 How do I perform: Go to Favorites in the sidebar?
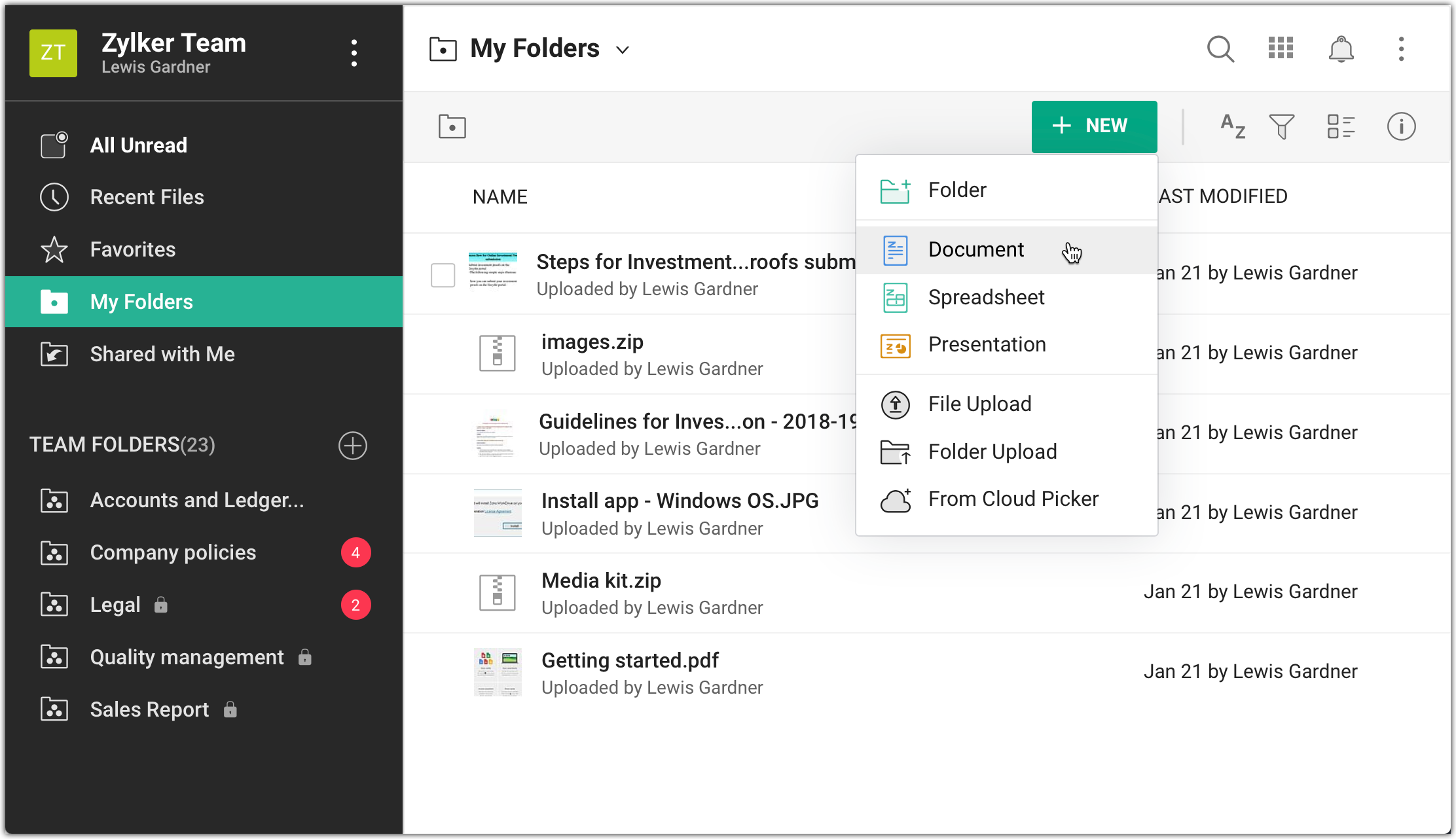[133, 249]
